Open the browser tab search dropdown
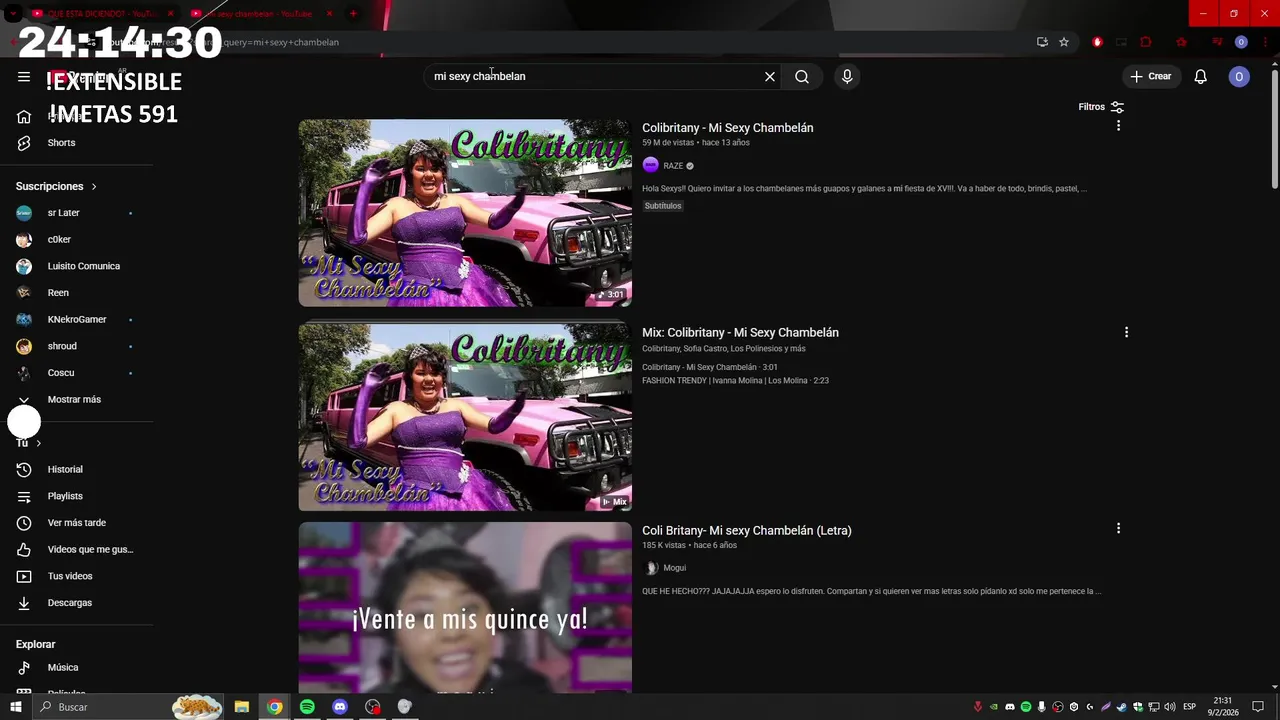This screenshot has height=720, width=1280. pos(12,13)
